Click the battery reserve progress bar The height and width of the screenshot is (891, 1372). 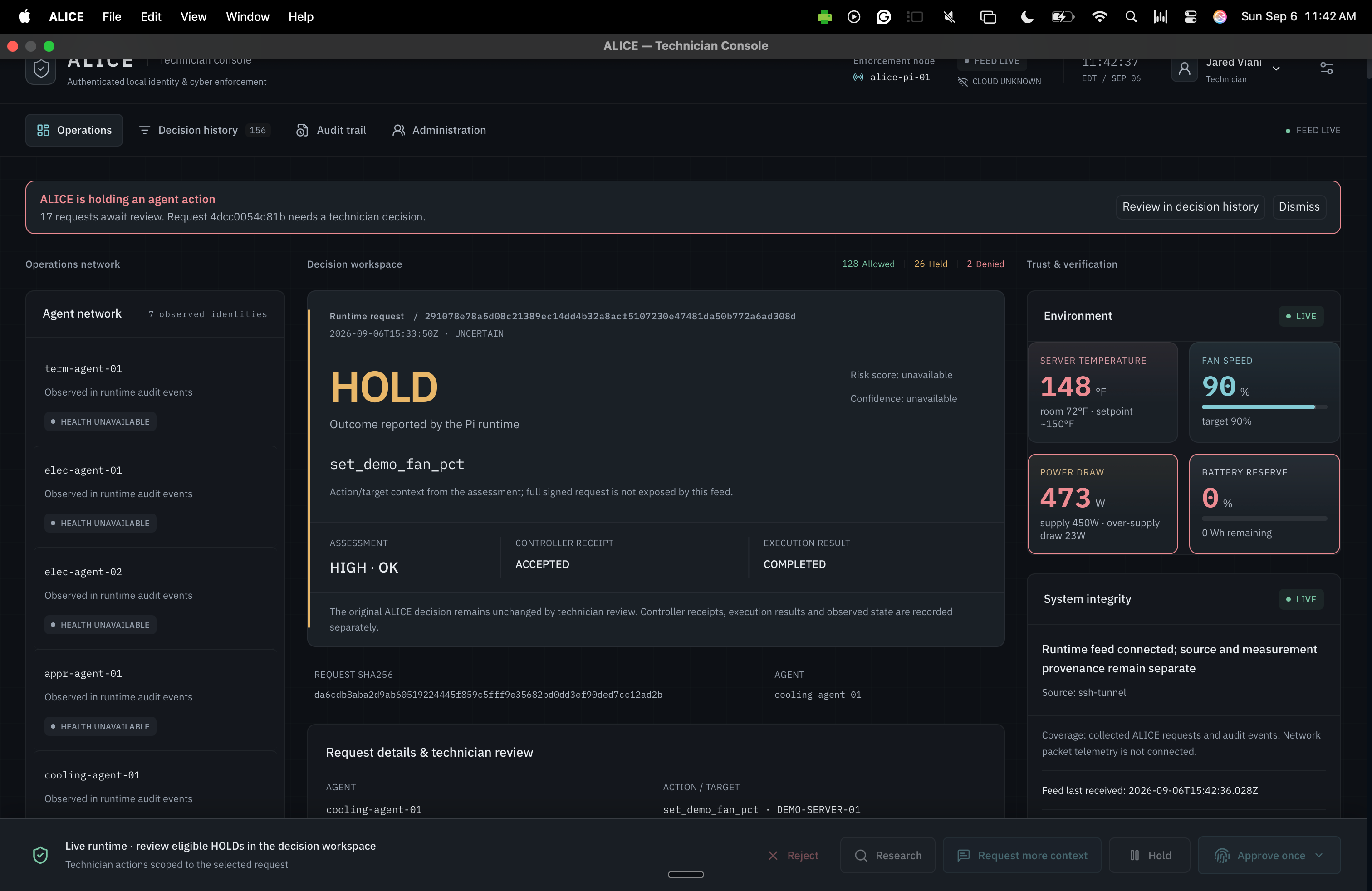click(x=1264, y=519)
